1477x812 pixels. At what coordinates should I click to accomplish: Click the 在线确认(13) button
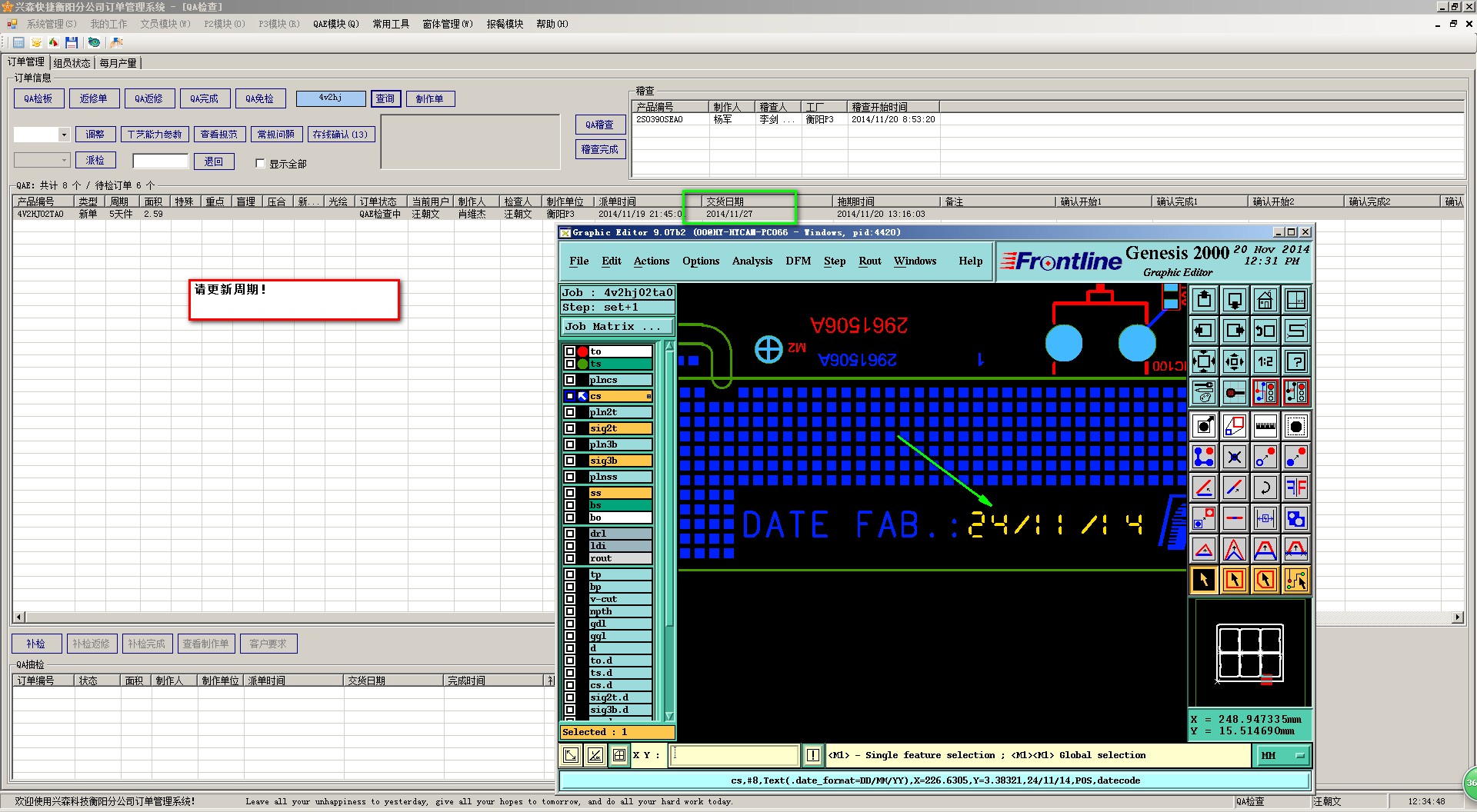[x=342, y=135]
